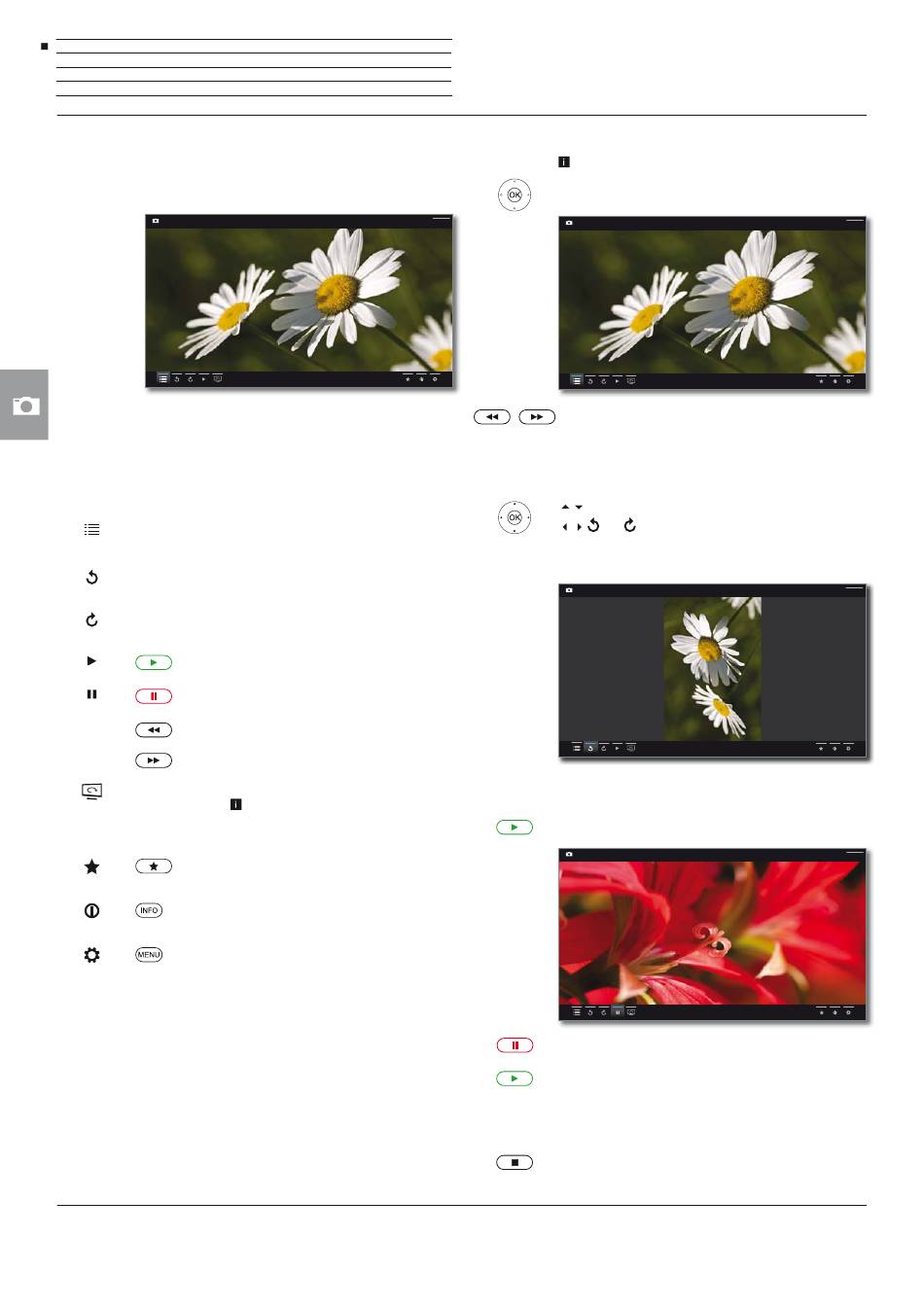Click the list view icon in legend
This screenshot has height=1307, width=924.
(91, 530)
